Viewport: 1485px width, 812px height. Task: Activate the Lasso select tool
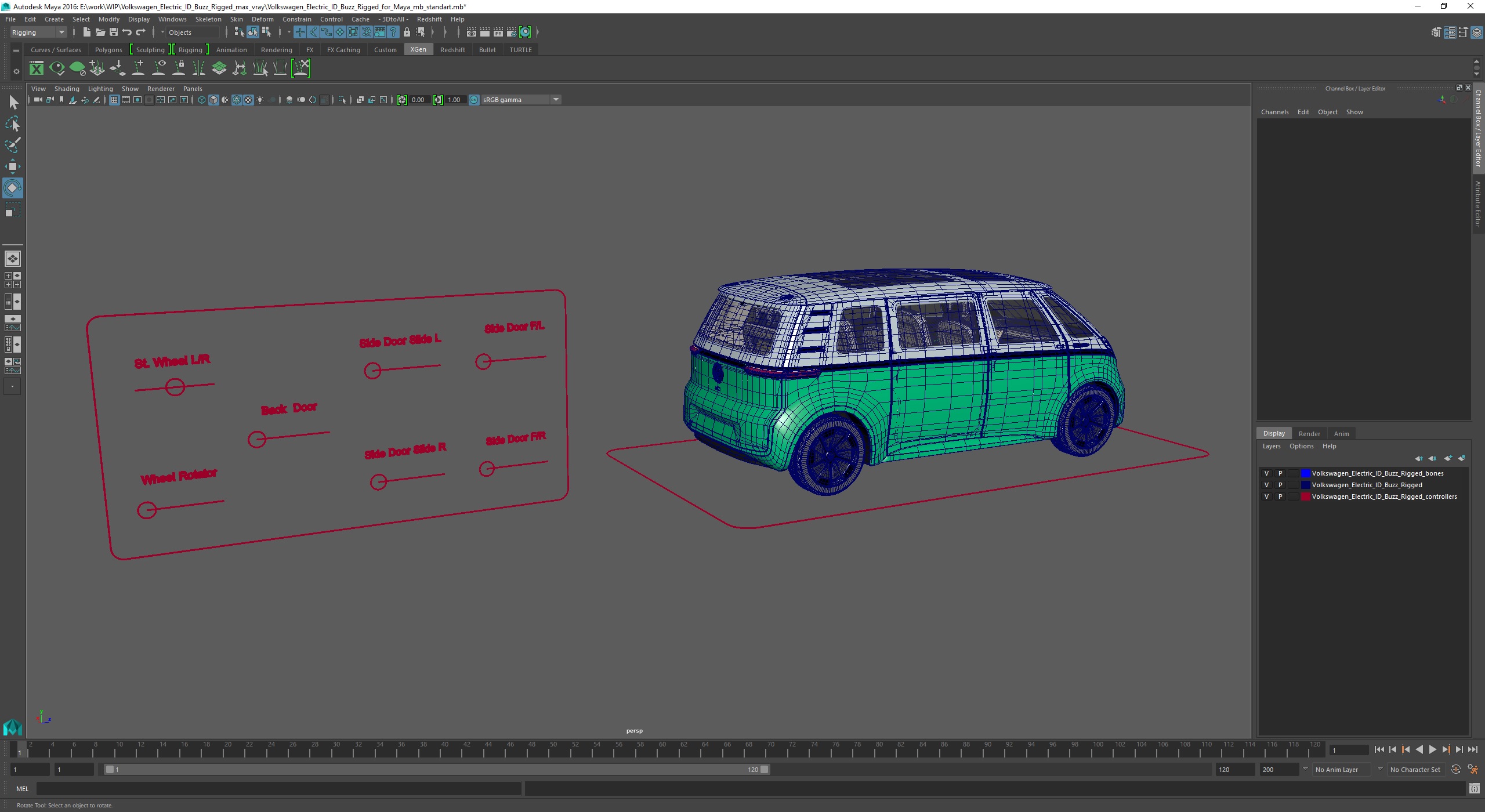(13, 124)
